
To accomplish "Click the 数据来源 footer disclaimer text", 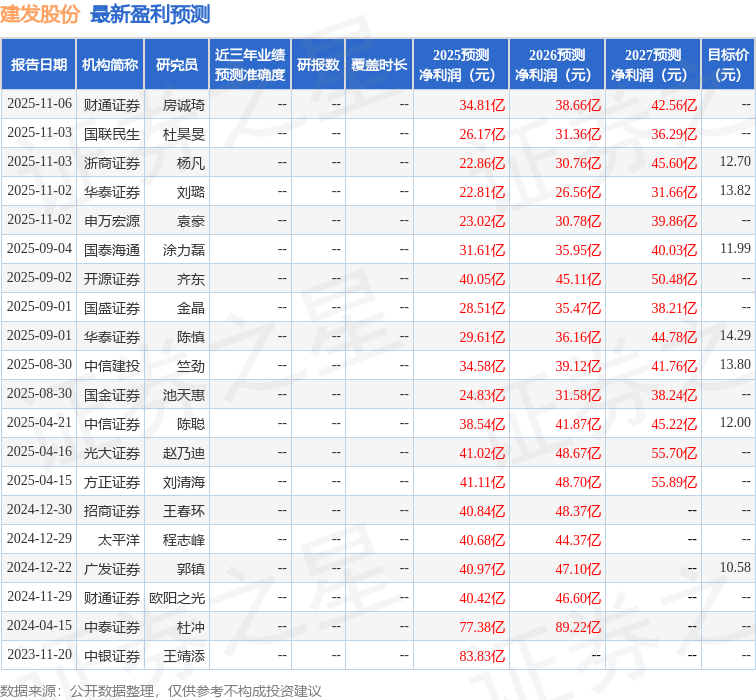I will tap(161, 691).
